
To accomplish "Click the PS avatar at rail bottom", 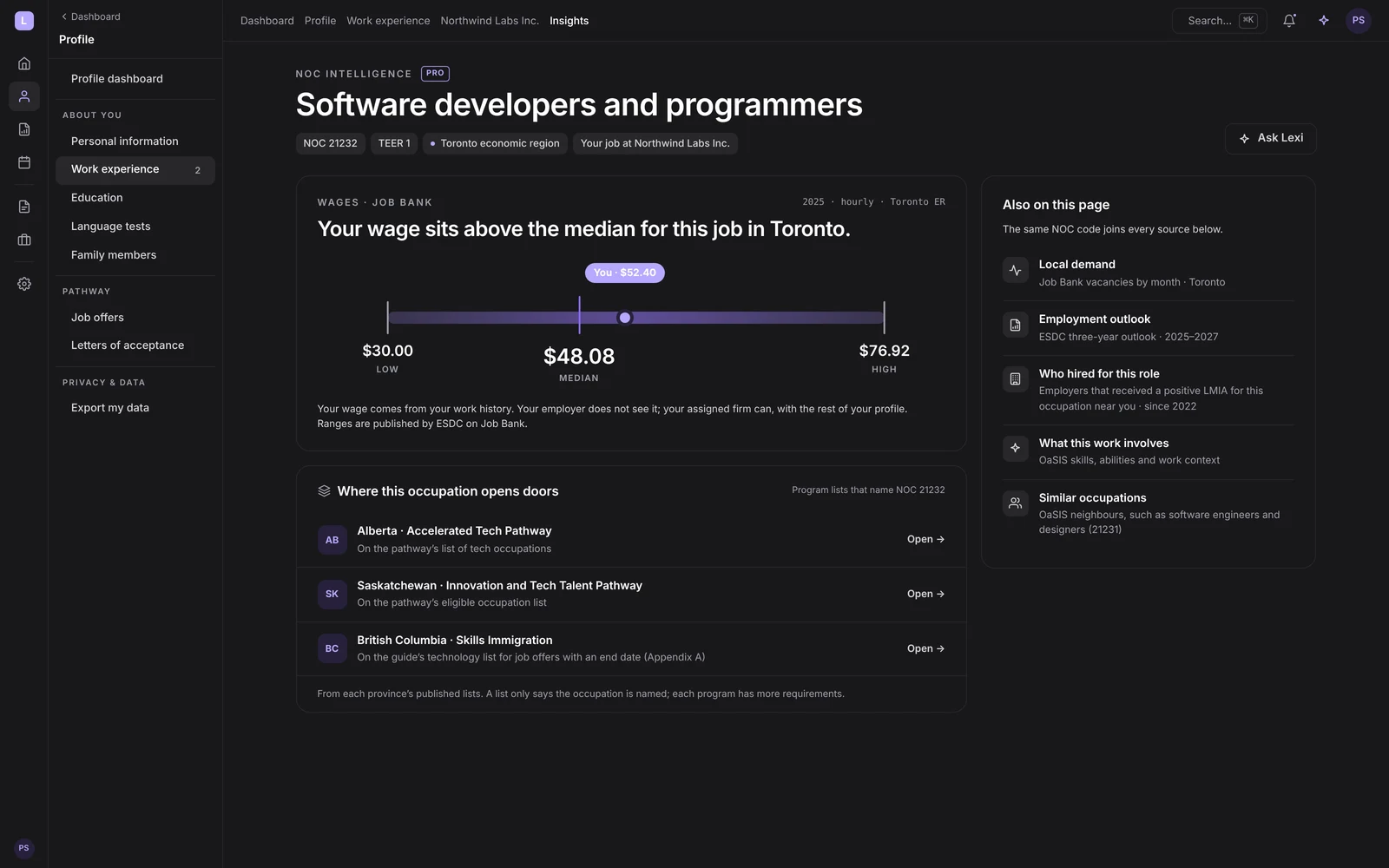I will pyautogui.click(x=24, y=848).
